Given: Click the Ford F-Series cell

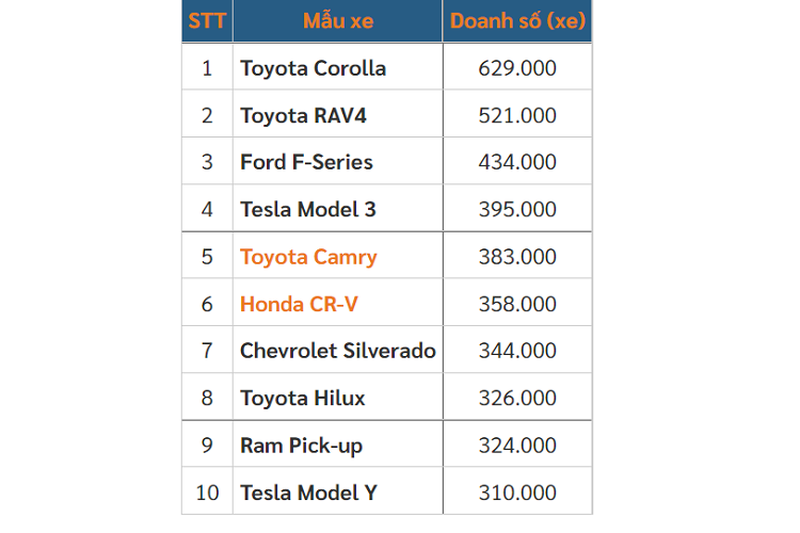Looking at the screenshot, I should coord(306,162).
